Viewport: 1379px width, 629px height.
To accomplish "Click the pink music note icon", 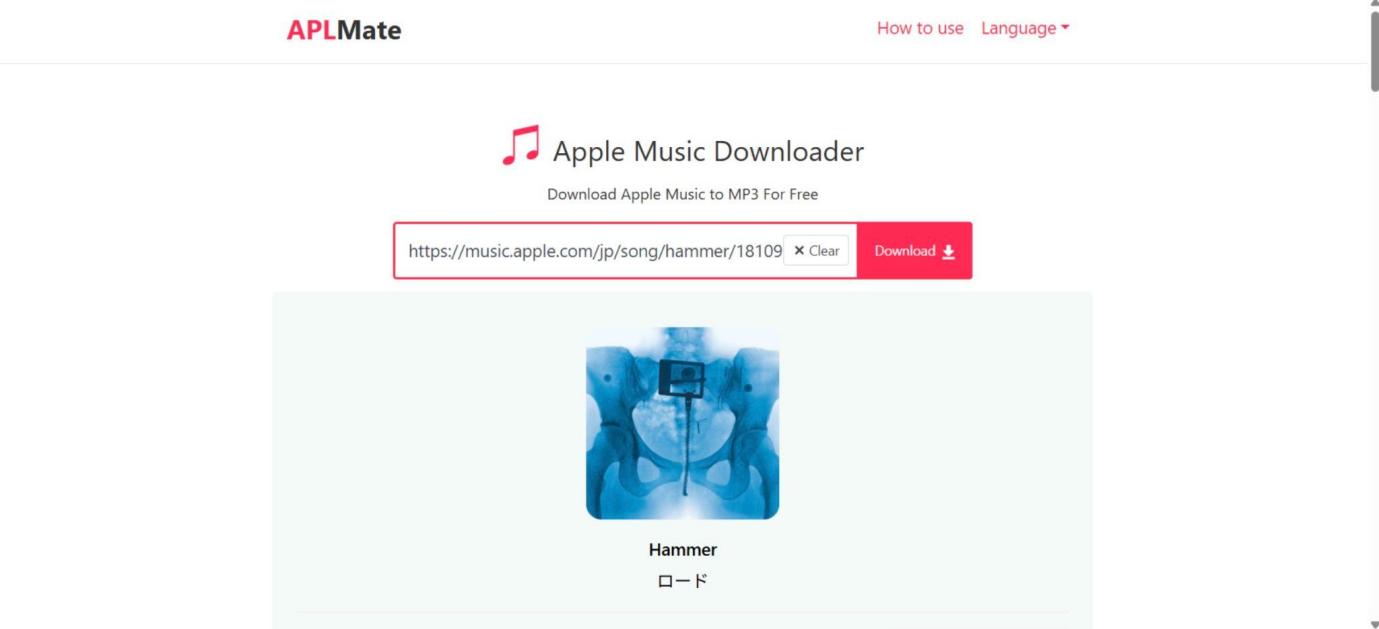I will 520,146.
